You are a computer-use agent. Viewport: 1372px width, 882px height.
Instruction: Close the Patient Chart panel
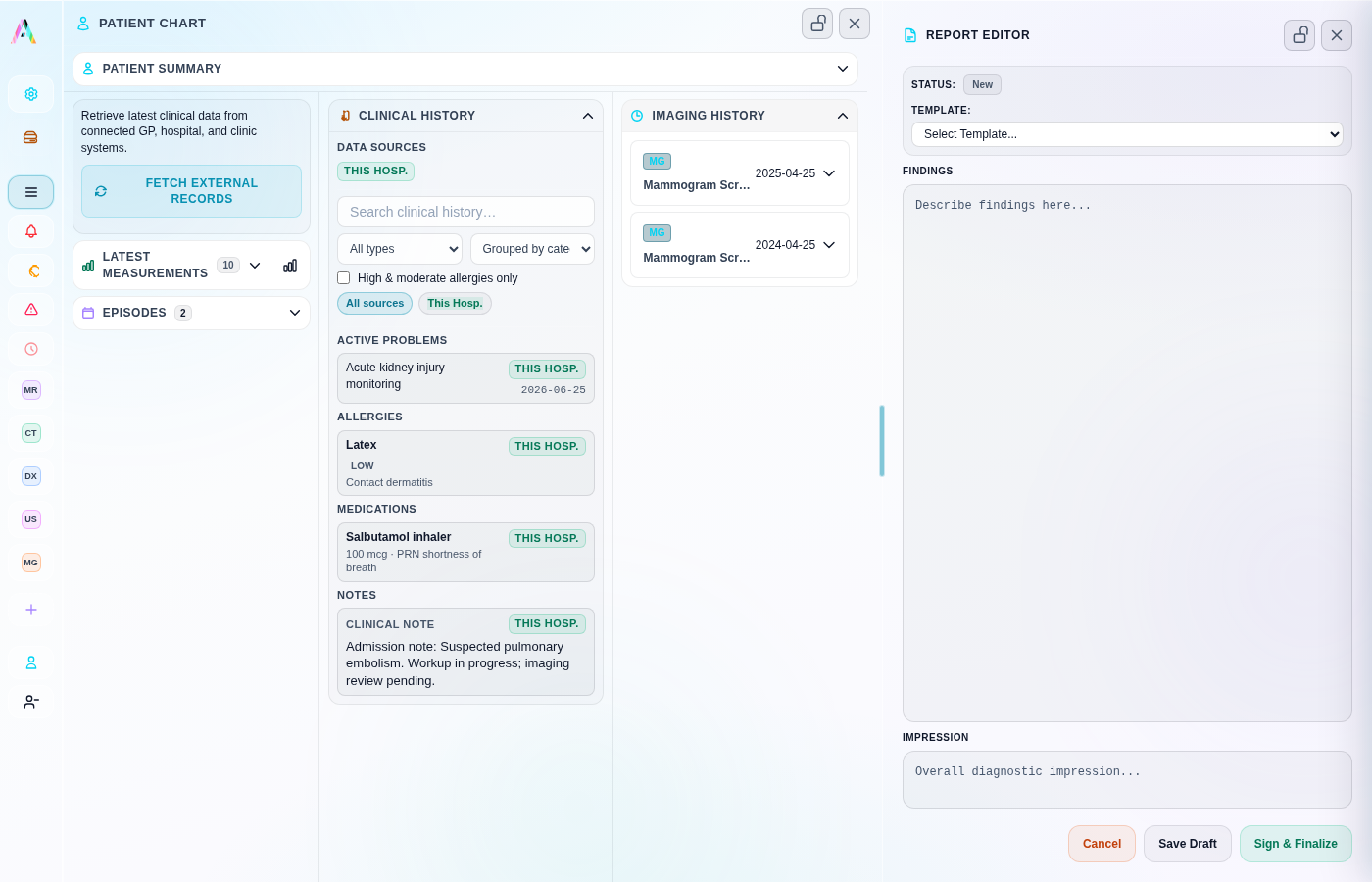coord(855,24)
